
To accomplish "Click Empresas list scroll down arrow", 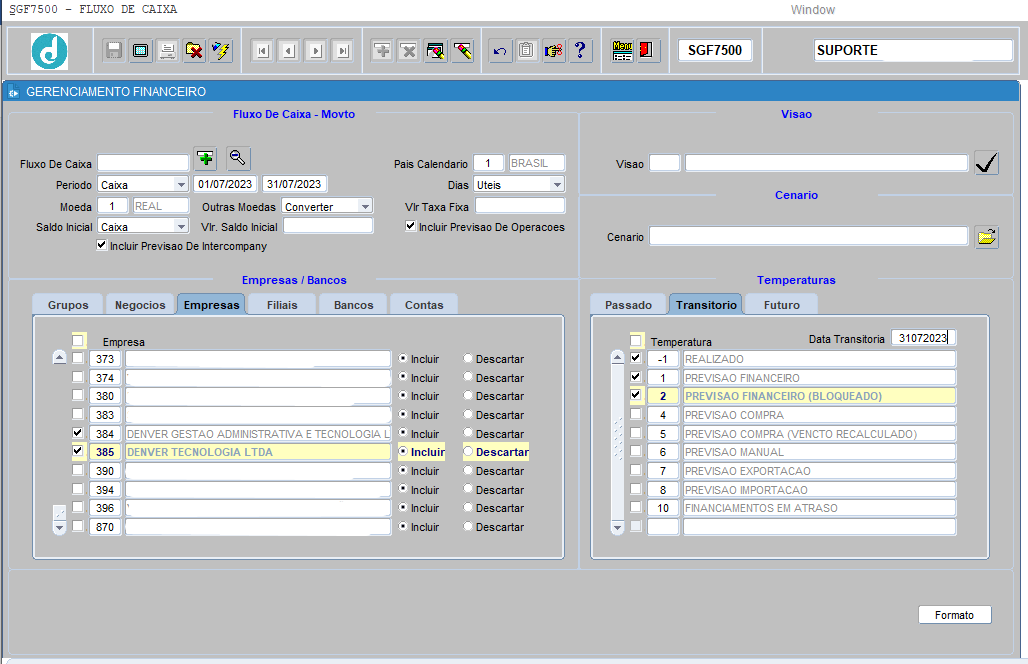I will 60,527.
